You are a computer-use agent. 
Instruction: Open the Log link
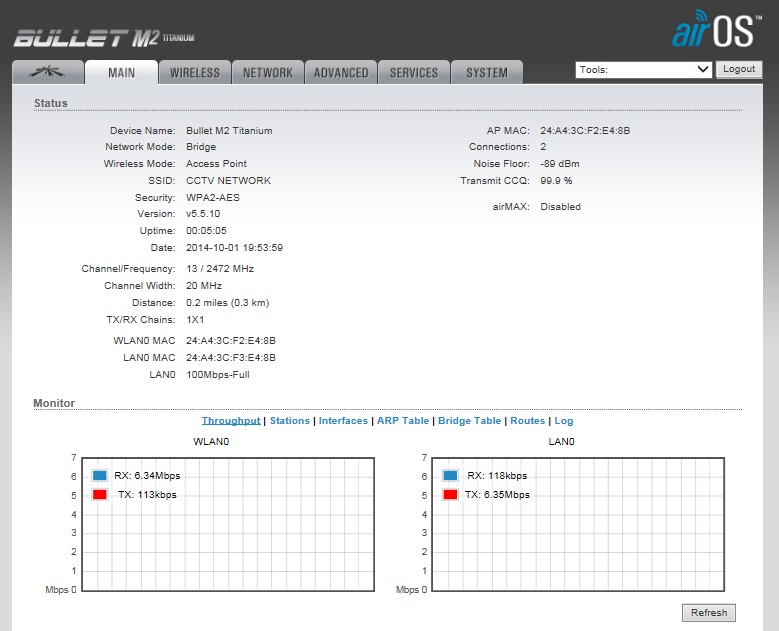(x=564, y=420)
